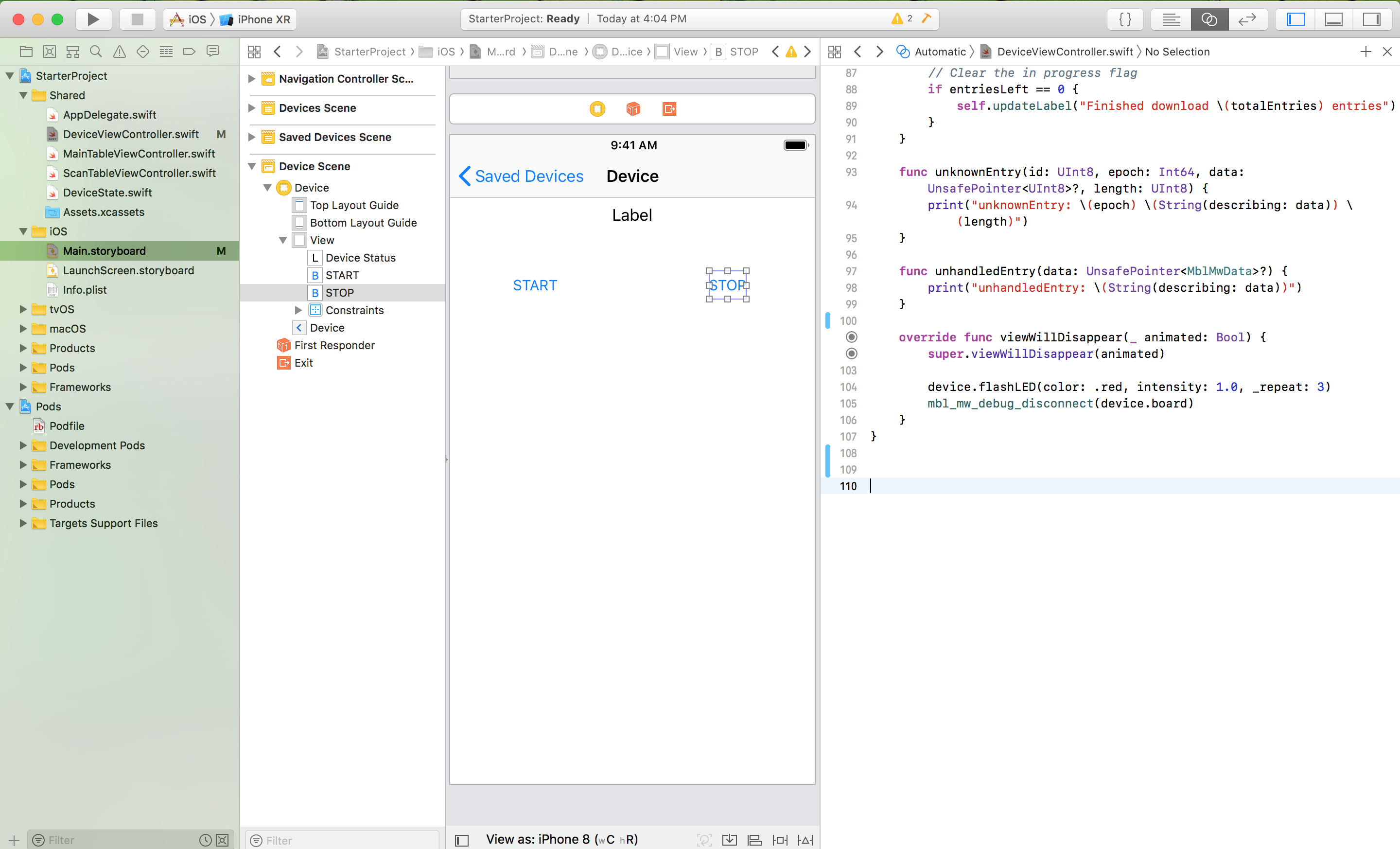Expand the Navigation Controller Scene
Screen dimensions: 1400x849
point(252,79)
